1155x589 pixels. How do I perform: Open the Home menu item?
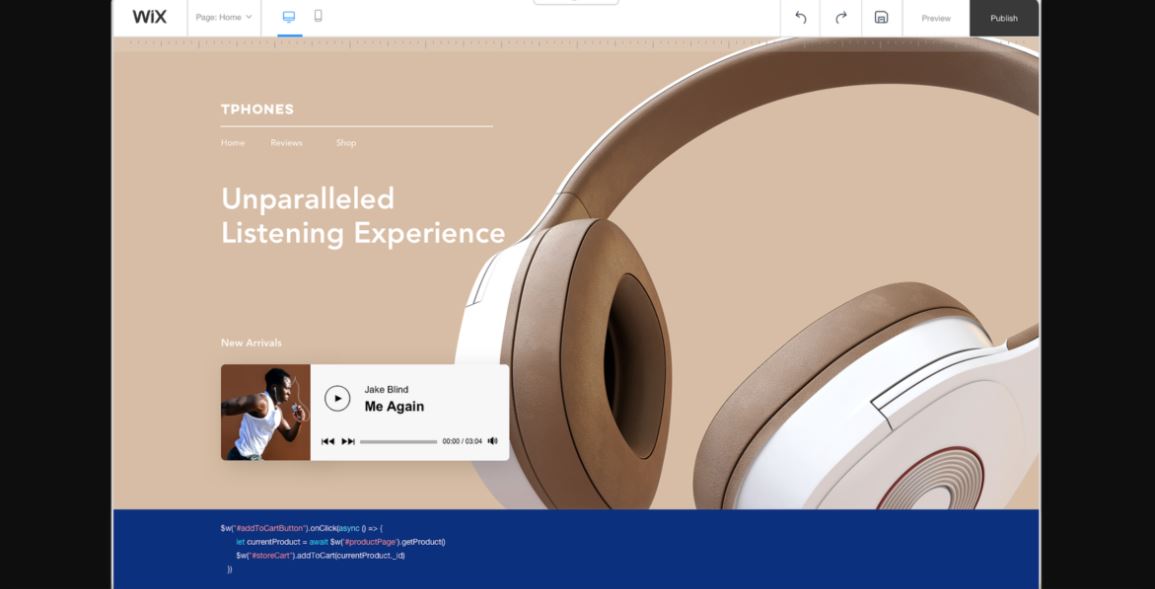[x=232, y=143]
